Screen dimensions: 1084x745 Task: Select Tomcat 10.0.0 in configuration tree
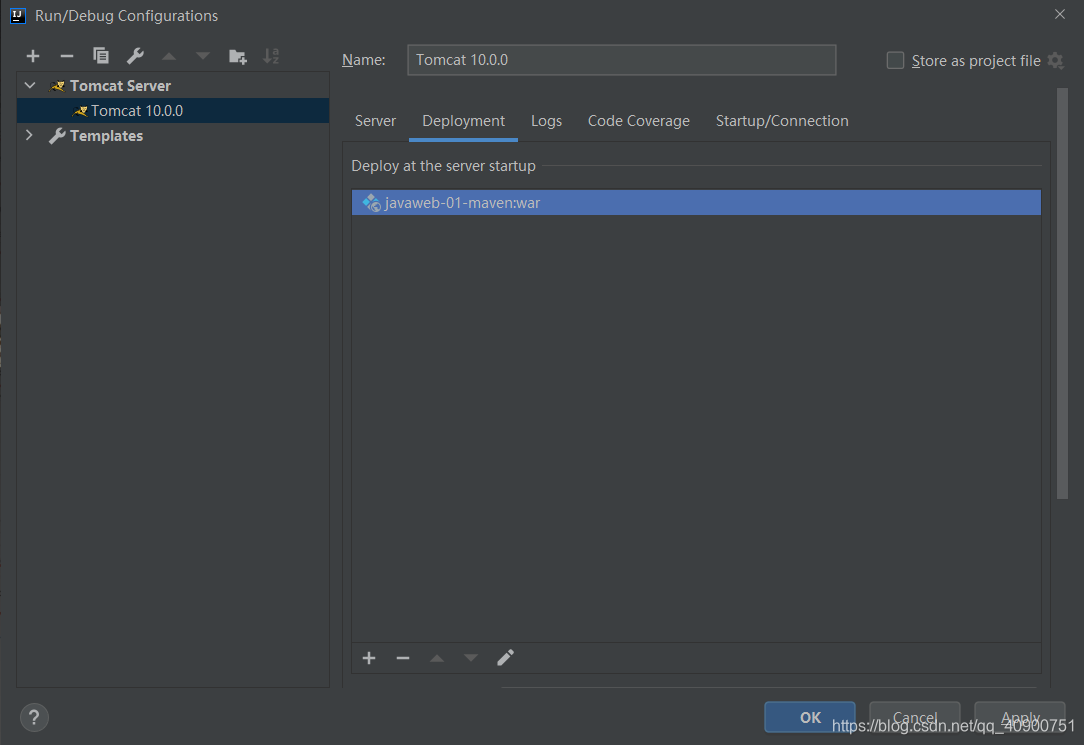173,111
